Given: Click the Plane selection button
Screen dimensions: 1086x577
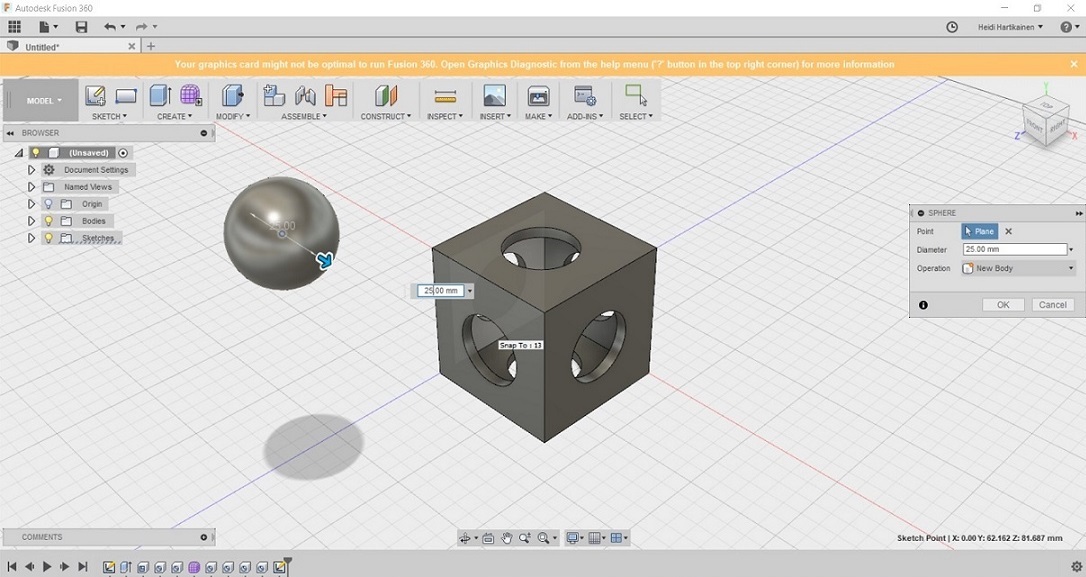Looking at the screenshot, I should [x=979, y=231].
